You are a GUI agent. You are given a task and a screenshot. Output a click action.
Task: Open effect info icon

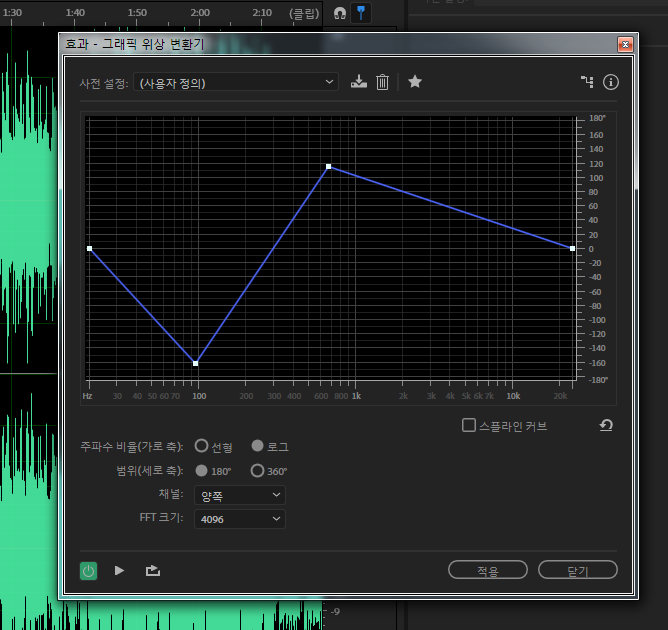click(x=610, y=82)
